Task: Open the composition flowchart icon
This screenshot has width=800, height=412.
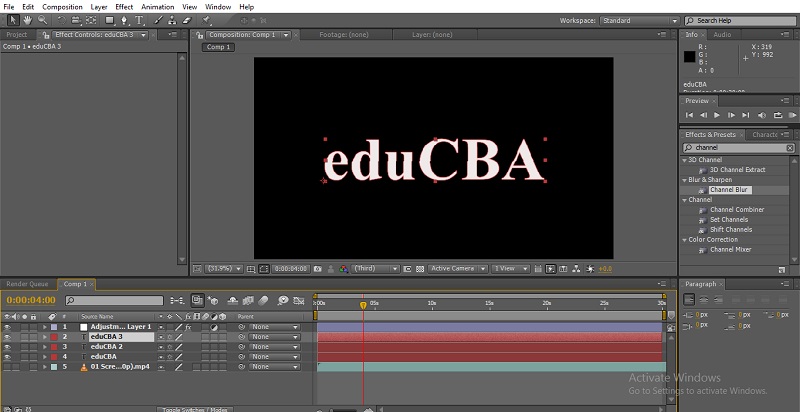Action: point(577,269)
